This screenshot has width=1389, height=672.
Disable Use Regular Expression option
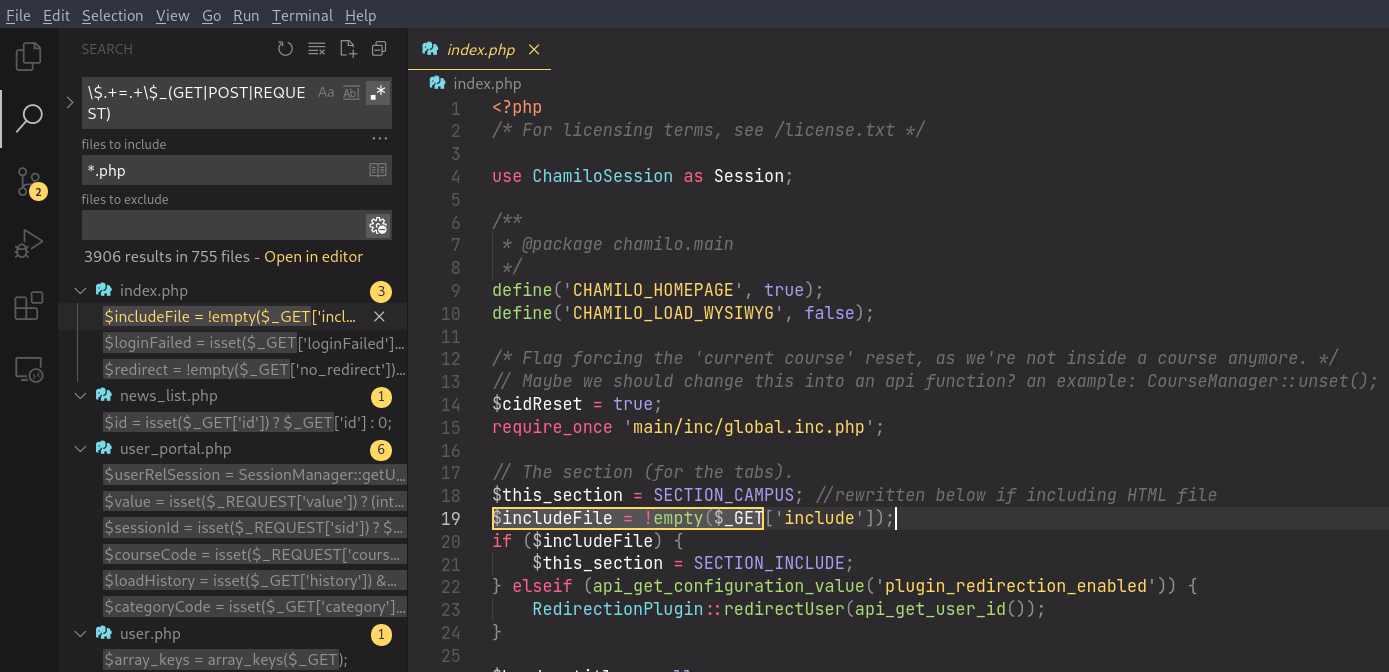(x=377, y=92)
